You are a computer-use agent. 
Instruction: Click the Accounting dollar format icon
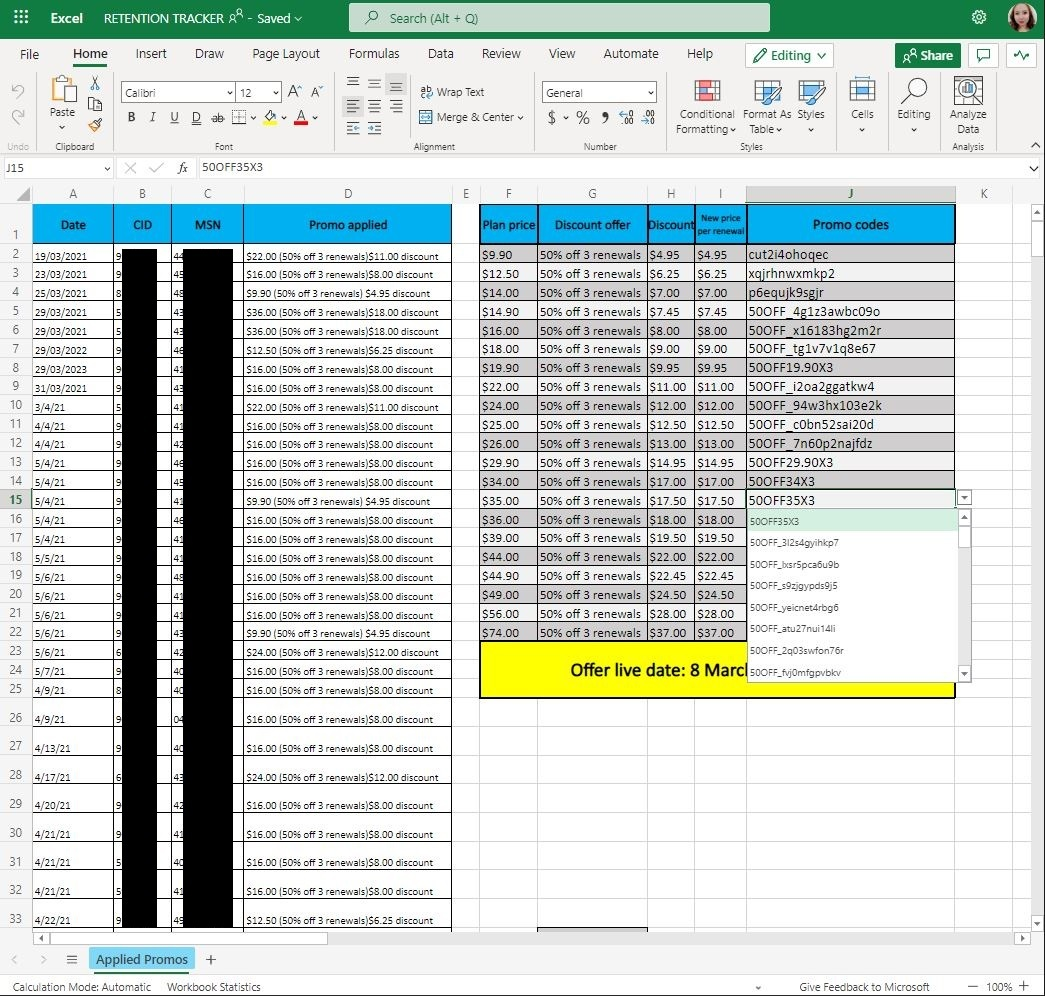tap(551, 118)
